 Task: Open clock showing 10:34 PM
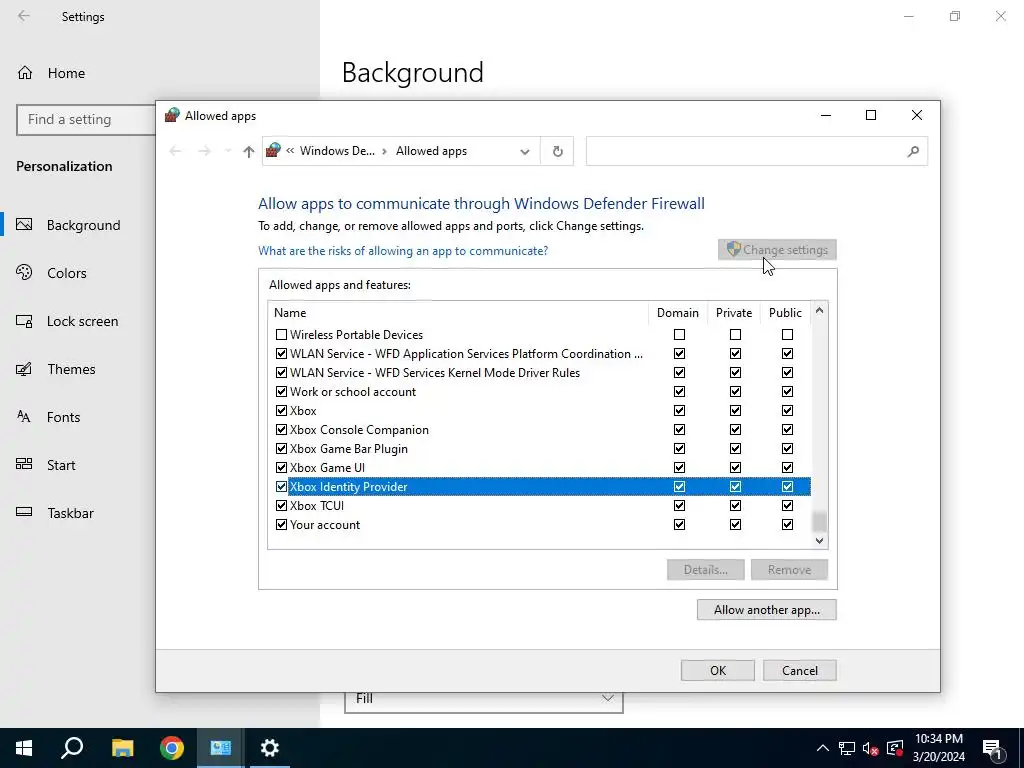[x=938, y=748]
